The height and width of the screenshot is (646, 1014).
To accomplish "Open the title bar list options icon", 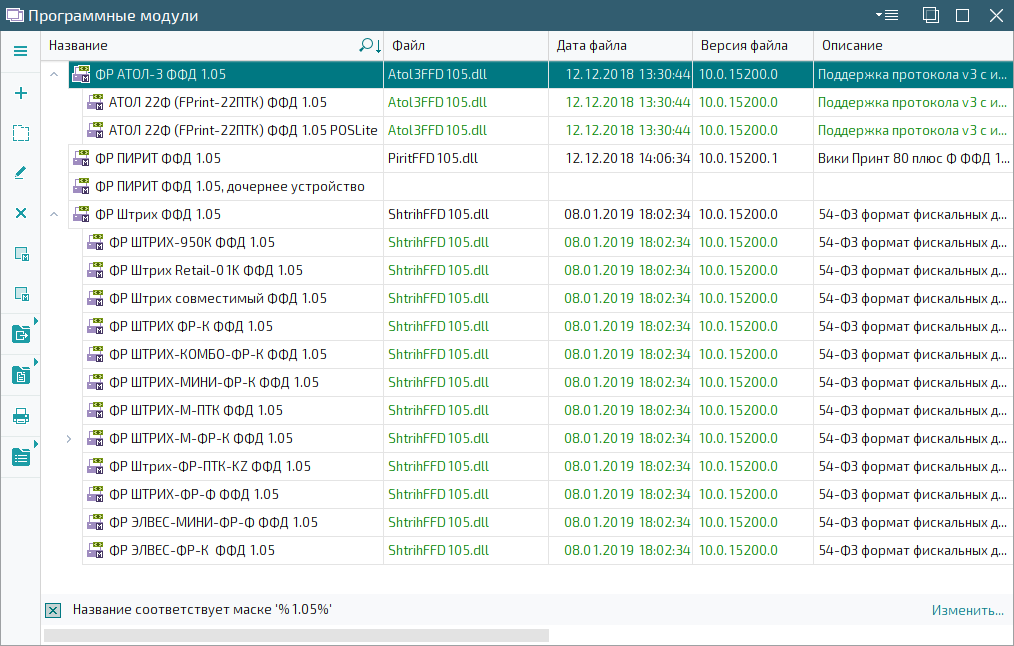I will pyautogui.click(x=886, y=15).
